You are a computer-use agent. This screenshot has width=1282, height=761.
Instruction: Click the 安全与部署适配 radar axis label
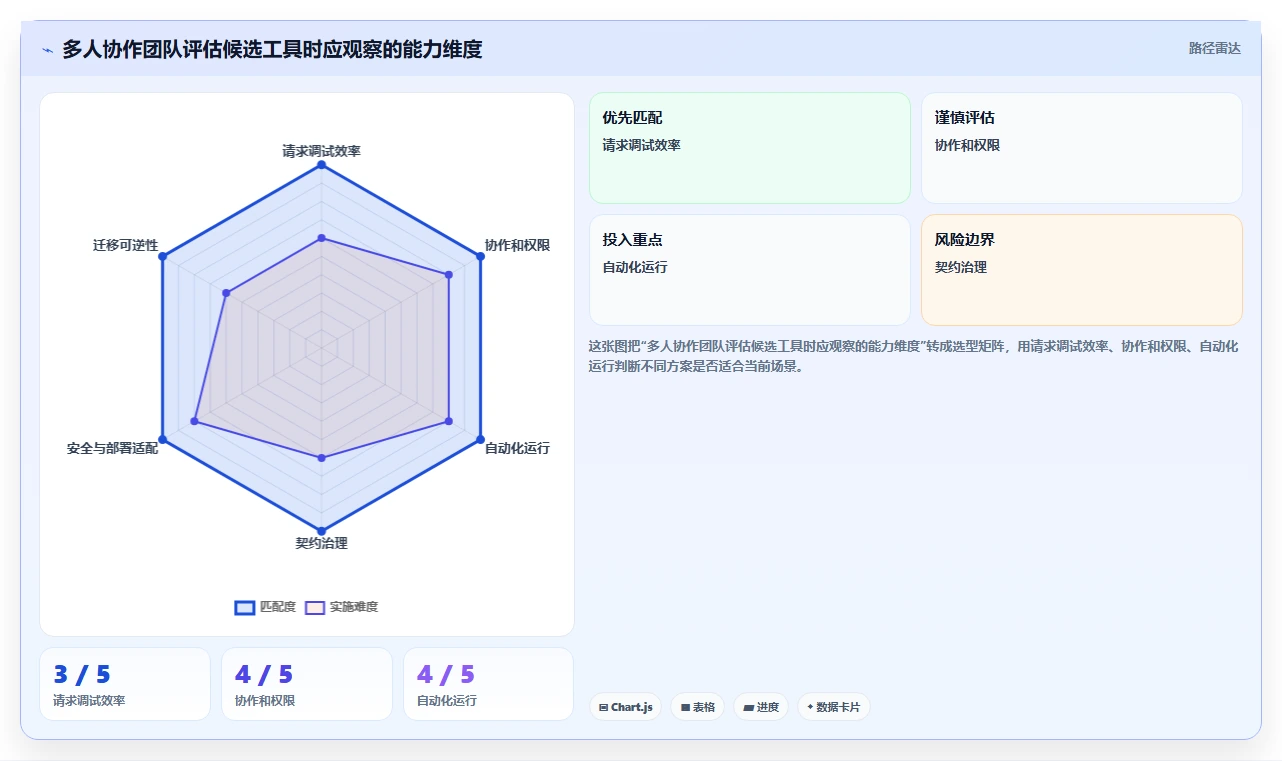tap(112, 448)
